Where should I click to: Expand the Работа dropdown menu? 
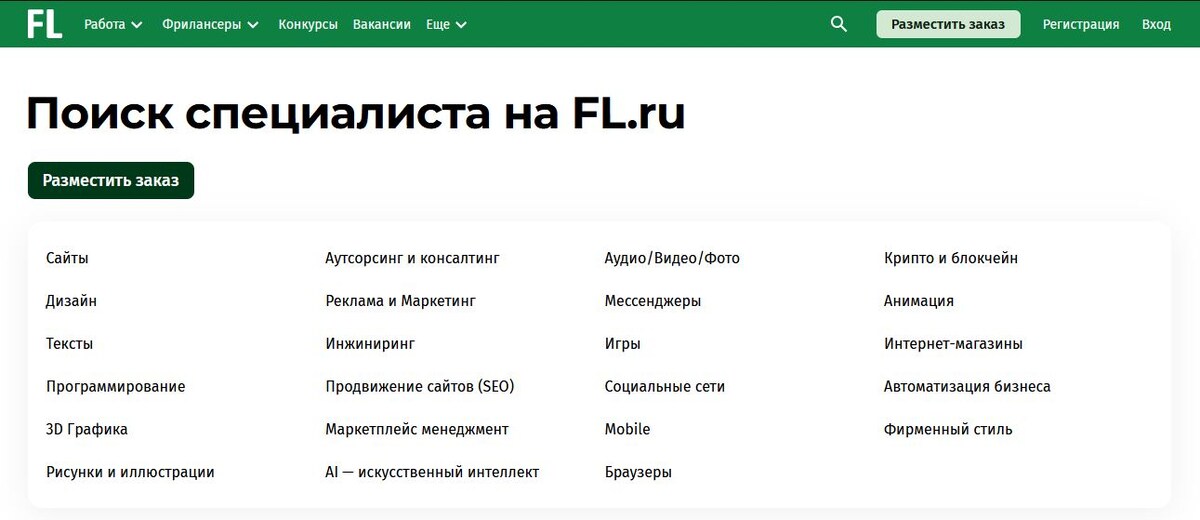point(113,24)
